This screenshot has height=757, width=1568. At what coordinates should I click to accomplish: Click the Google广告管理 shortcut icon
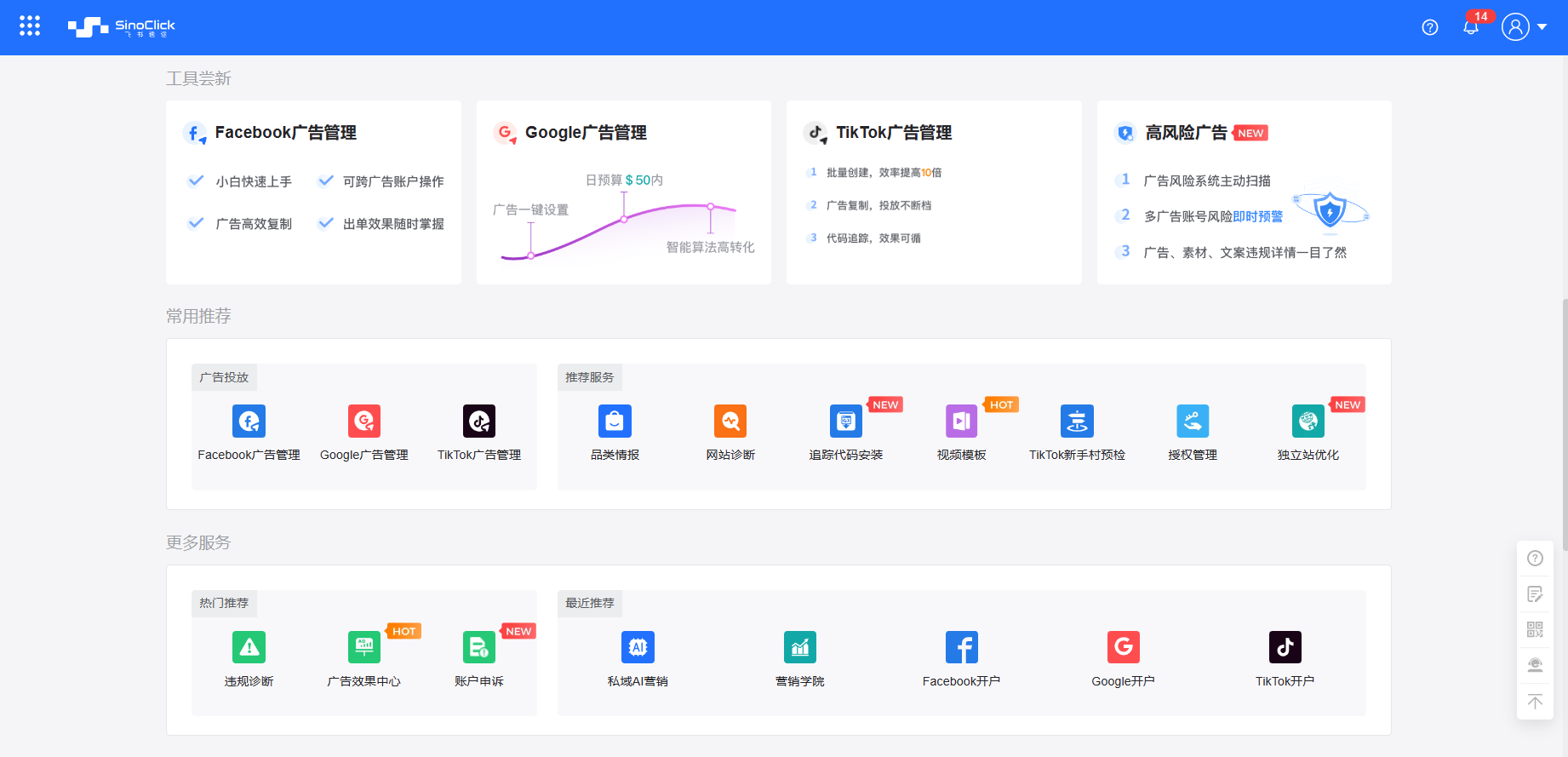[364, 421]
